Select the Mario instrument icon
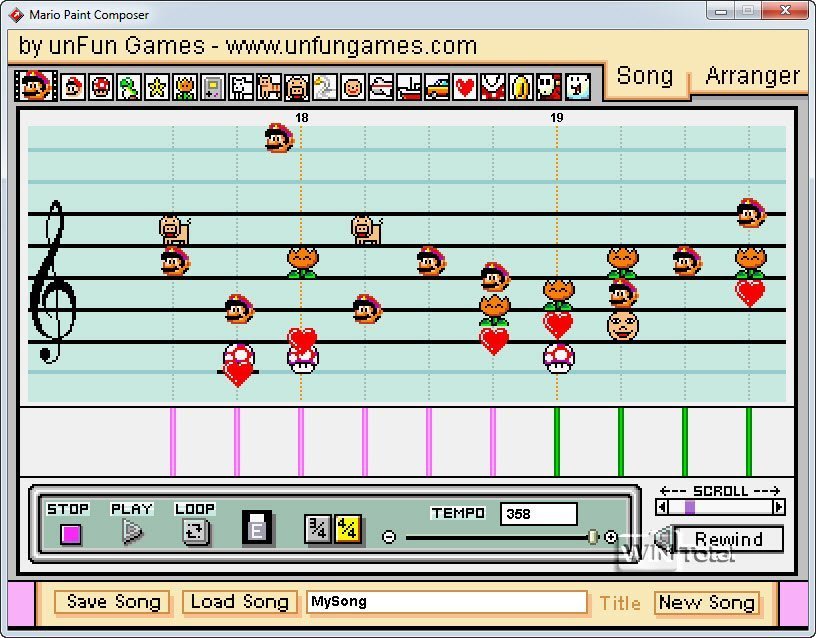This screenshot has width=816, height=638. click(72, 87)
